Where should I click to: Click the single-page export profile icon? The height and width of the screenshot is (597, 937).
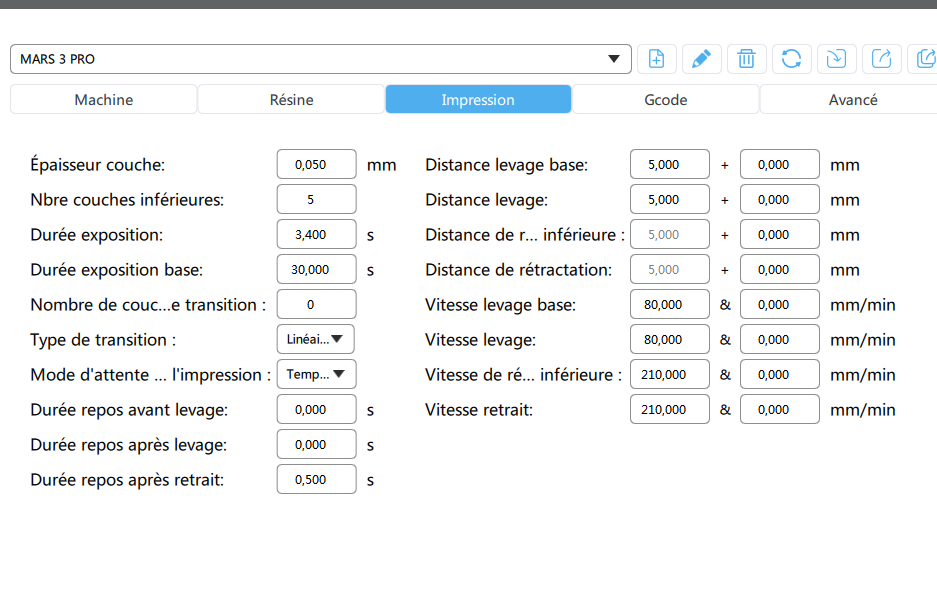pyautogui.click(x=881, y=59)
